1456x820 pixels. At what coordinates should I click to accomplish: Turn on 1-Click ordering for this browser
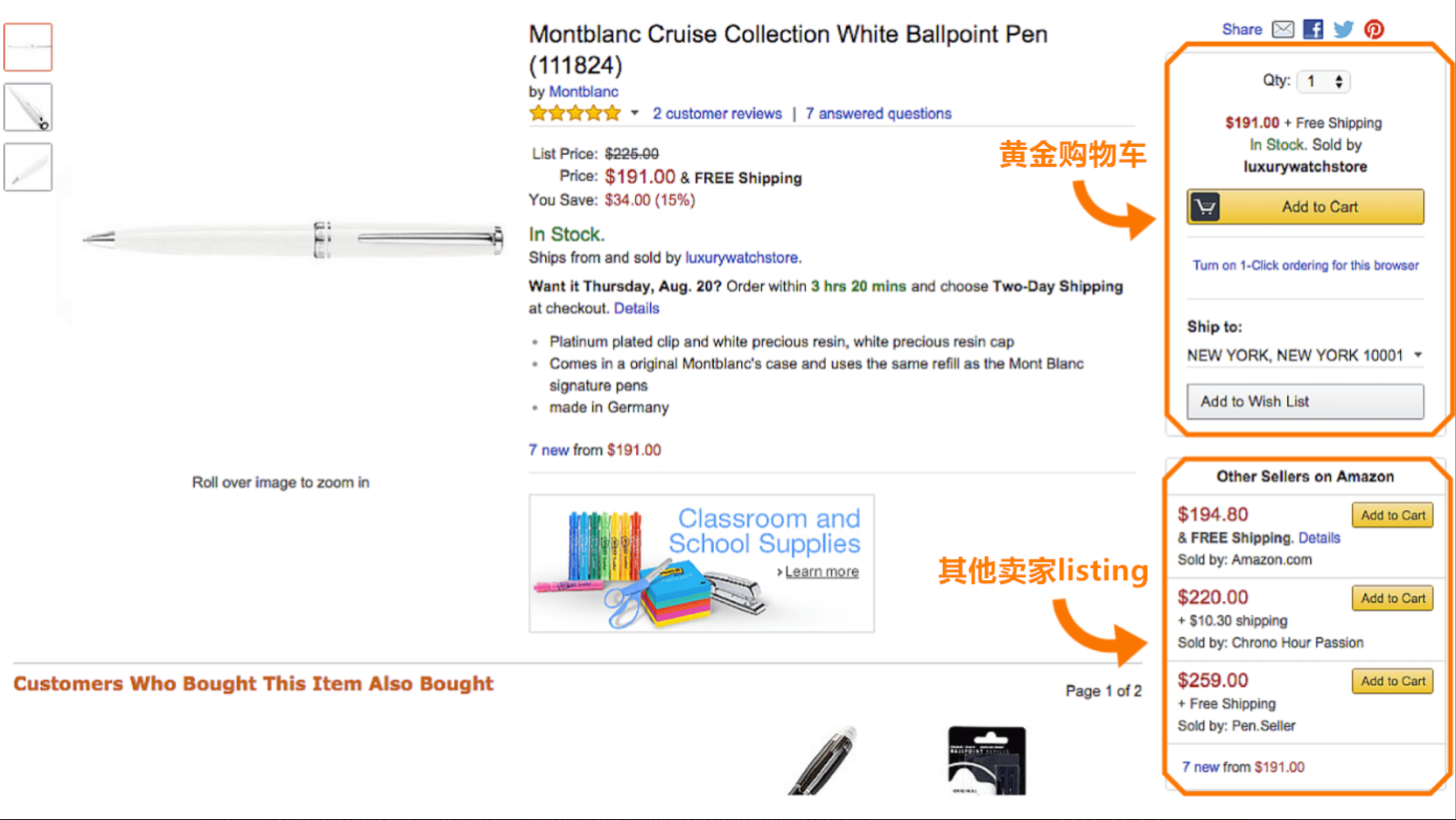click(x=1305, y=266)
